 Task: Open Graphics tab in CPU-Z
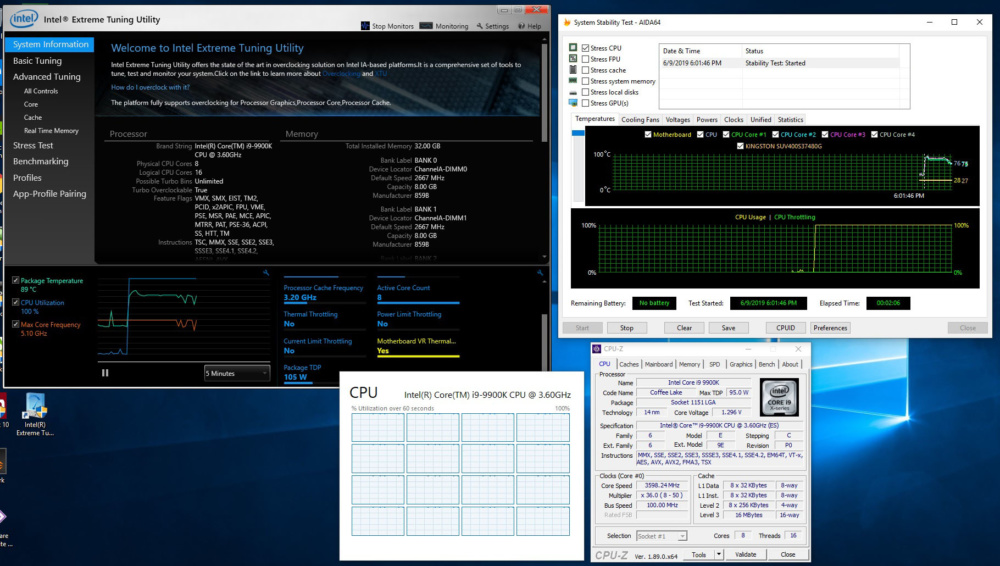[x=740, y=364]
